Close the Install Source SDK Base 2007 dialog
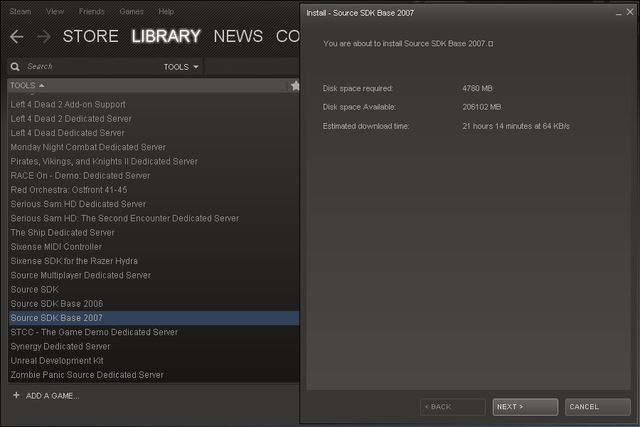Screen dimensions: 640x427 630,12
